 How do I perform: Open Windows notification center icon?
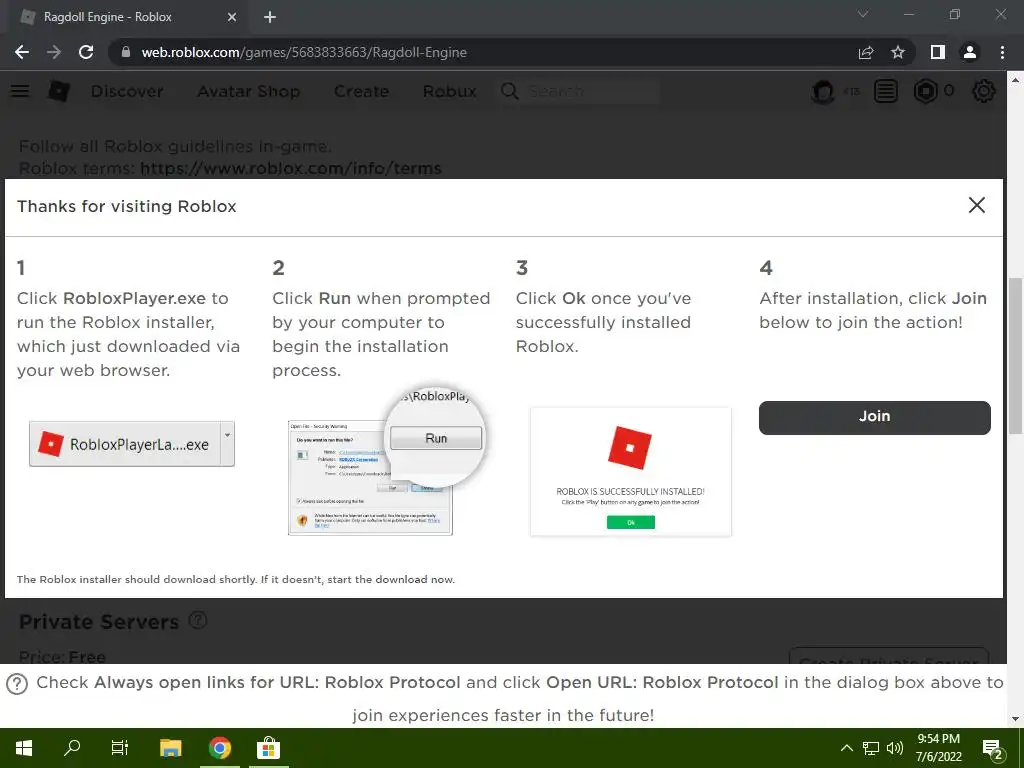[x=993, y=749]
